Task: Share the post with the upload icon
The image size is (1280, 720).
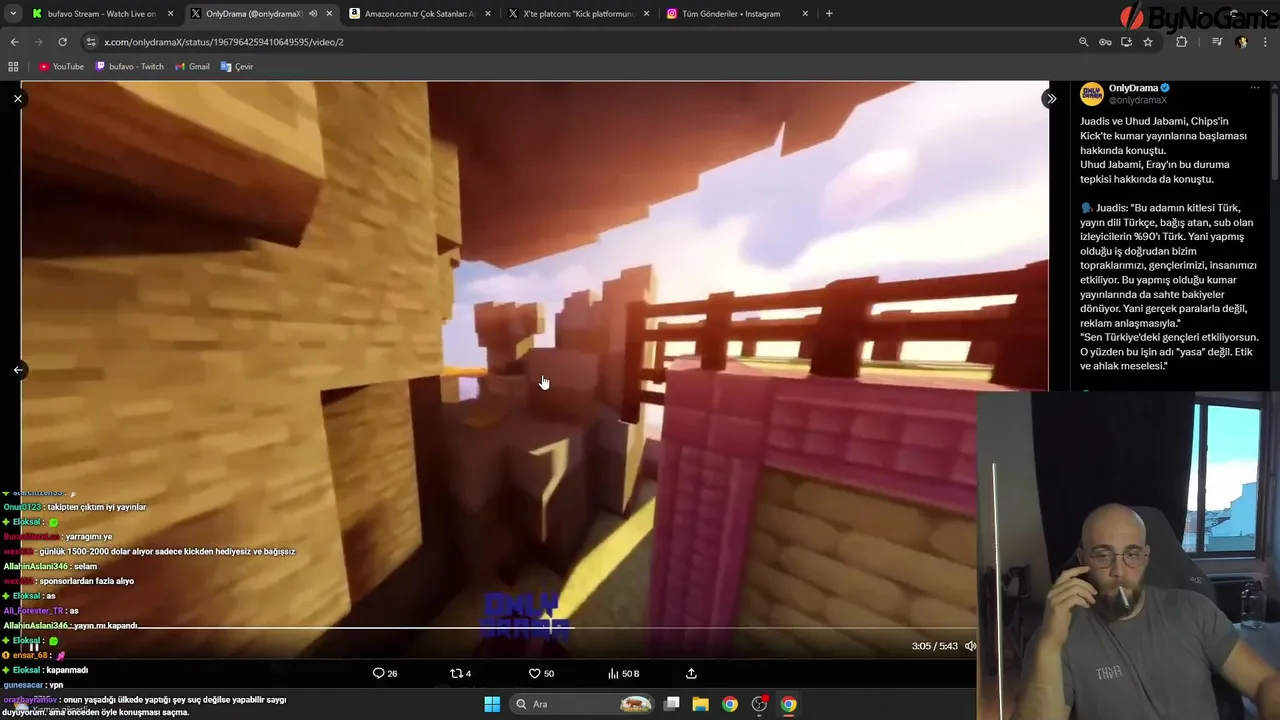Action: pos(691,673)
